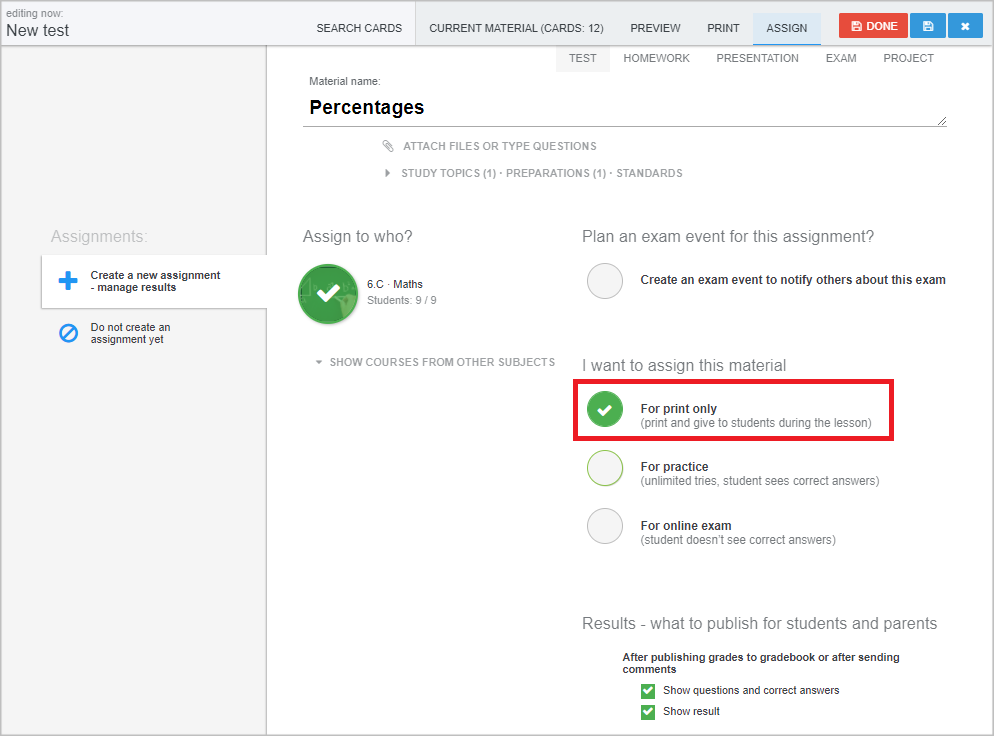The width and height of the screenshot is (994, 736).
Task: Click the 6.C · Maths course label
Action: click(394, 284)
